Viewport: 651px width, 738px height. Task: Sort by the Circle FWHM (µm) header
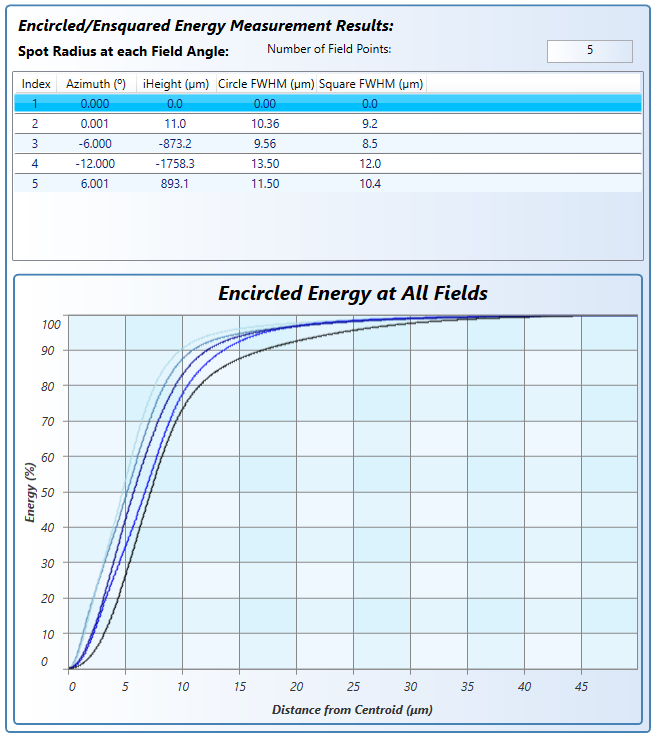[x=265, y=84]
